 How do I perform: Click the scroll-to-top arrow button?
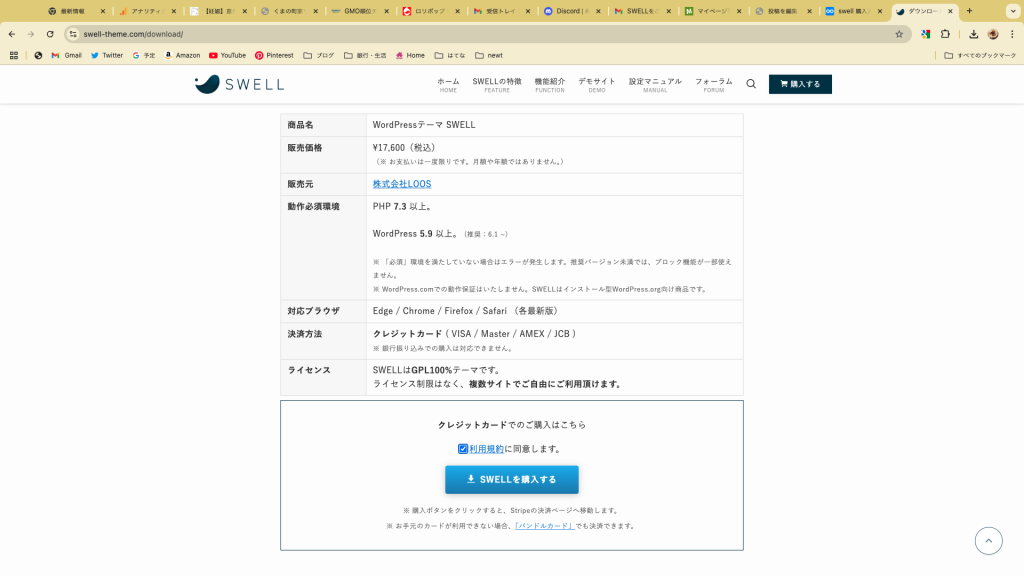(988, 541)
